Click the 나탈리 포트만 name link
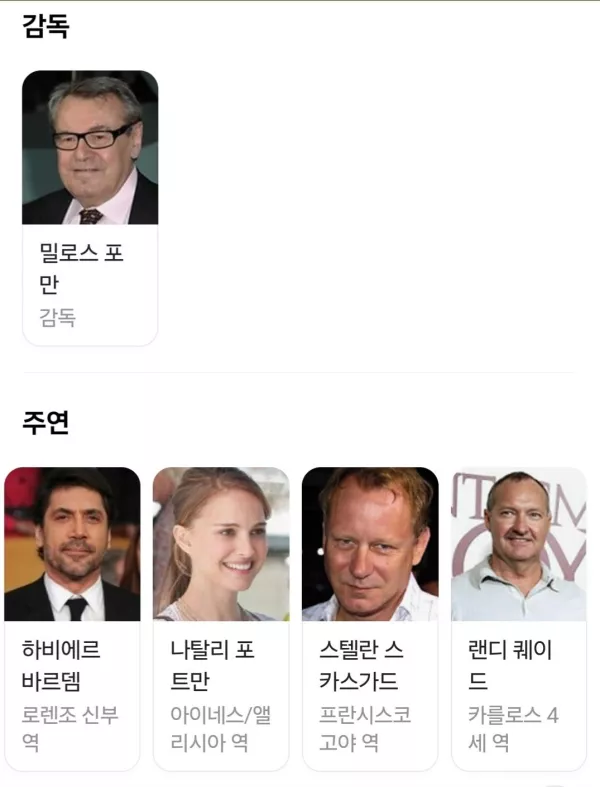This screenshot has width=600, height=787. pos(212,666)
